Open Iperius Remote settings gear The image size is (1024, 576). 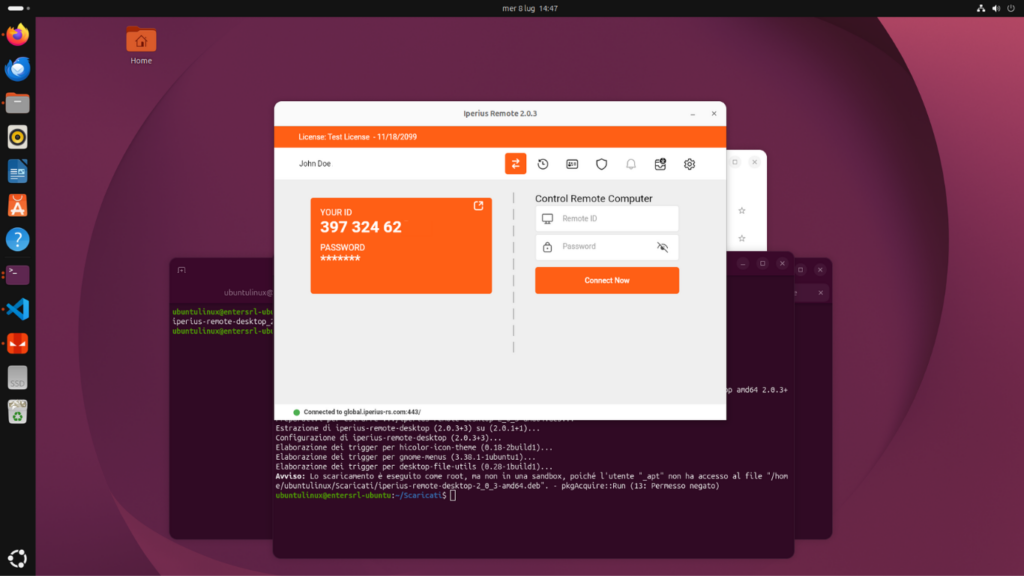click(x=690, y=164)
